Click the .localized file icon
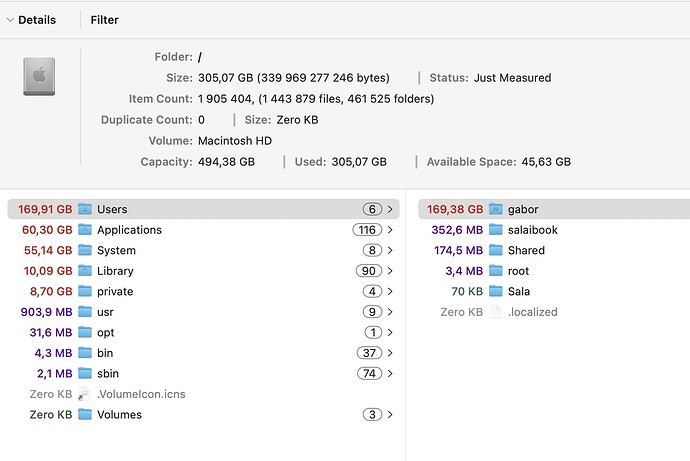The width and height of the screenshot is (690, 461). tap(496, 312)
